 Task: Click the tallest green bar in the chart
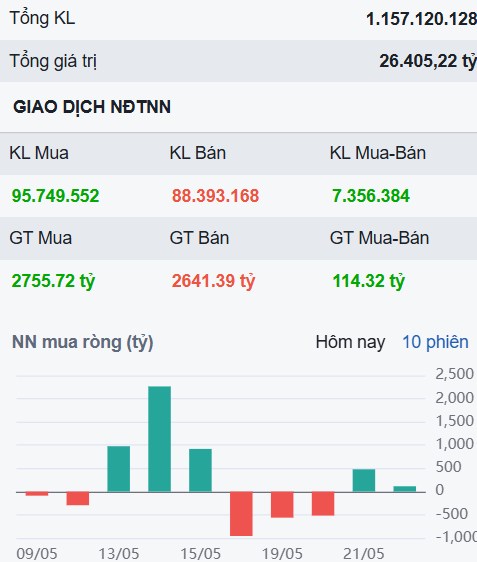coord(159,439)
